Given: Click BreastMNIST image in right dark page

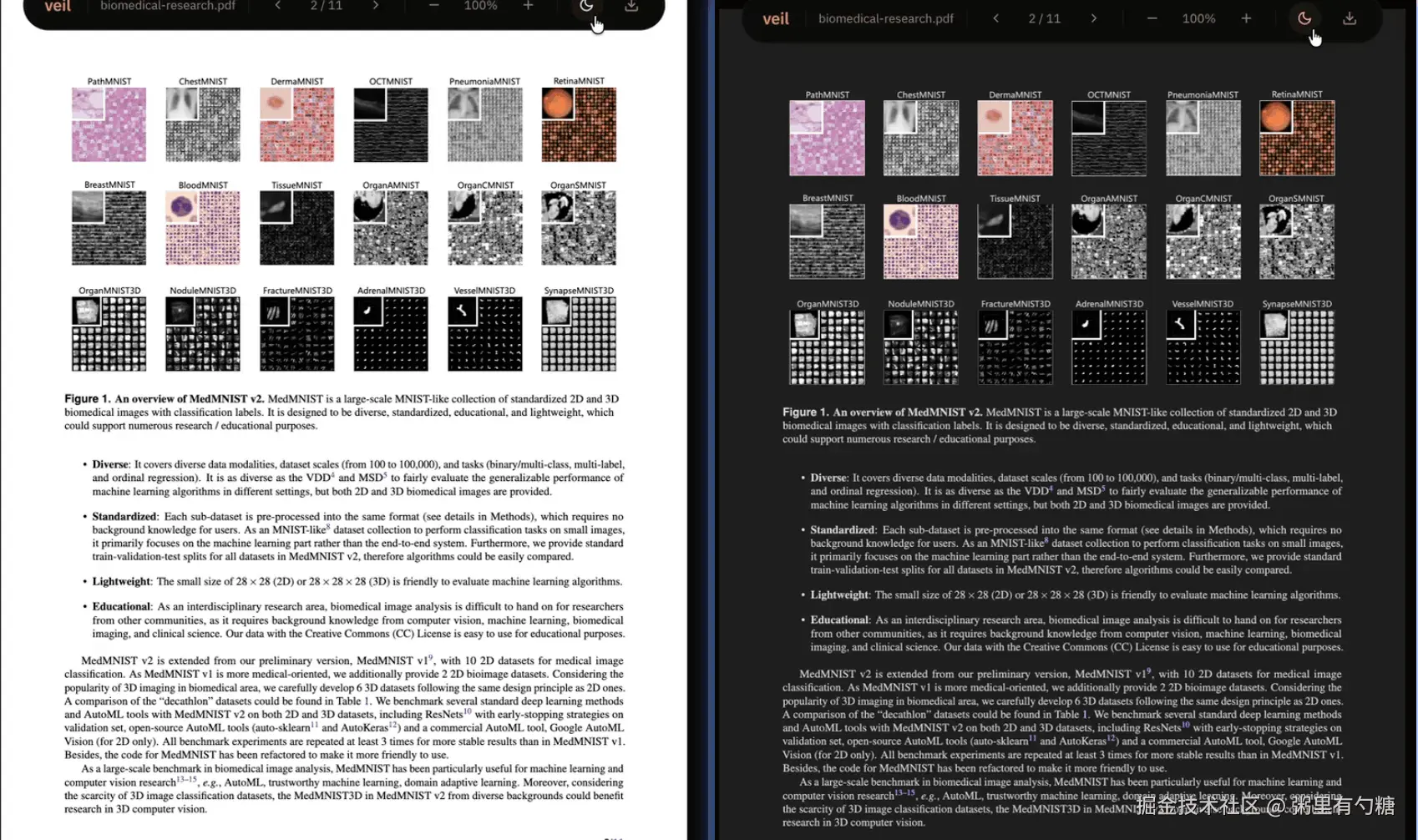Looking at the screenshot, I should (x=827, y=241).
